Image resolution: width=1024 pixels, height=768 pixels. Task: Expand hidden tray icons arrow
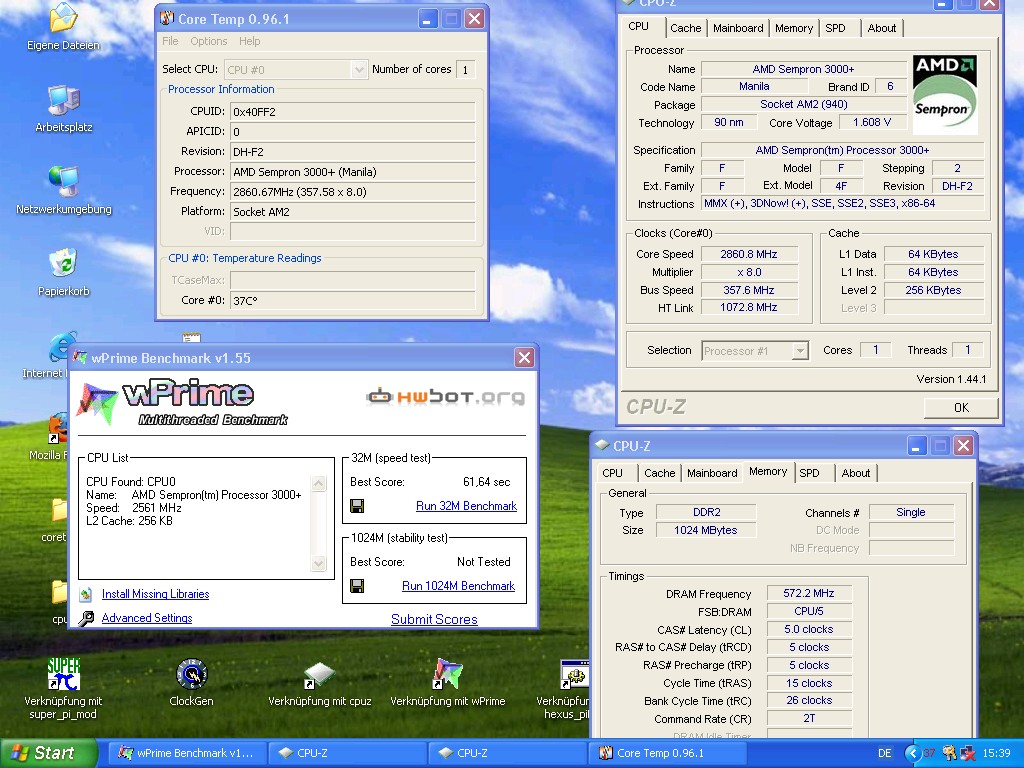click(x=912, y=753)
